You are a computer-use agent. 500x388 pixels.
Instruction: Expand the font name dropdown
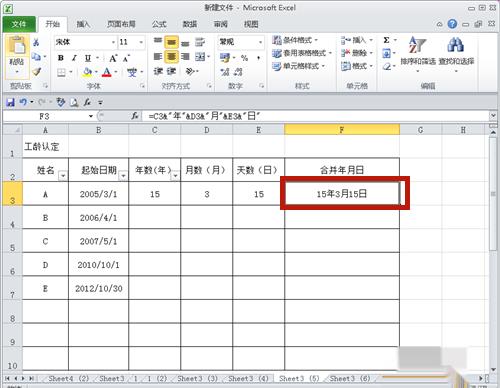coord(113,42)
